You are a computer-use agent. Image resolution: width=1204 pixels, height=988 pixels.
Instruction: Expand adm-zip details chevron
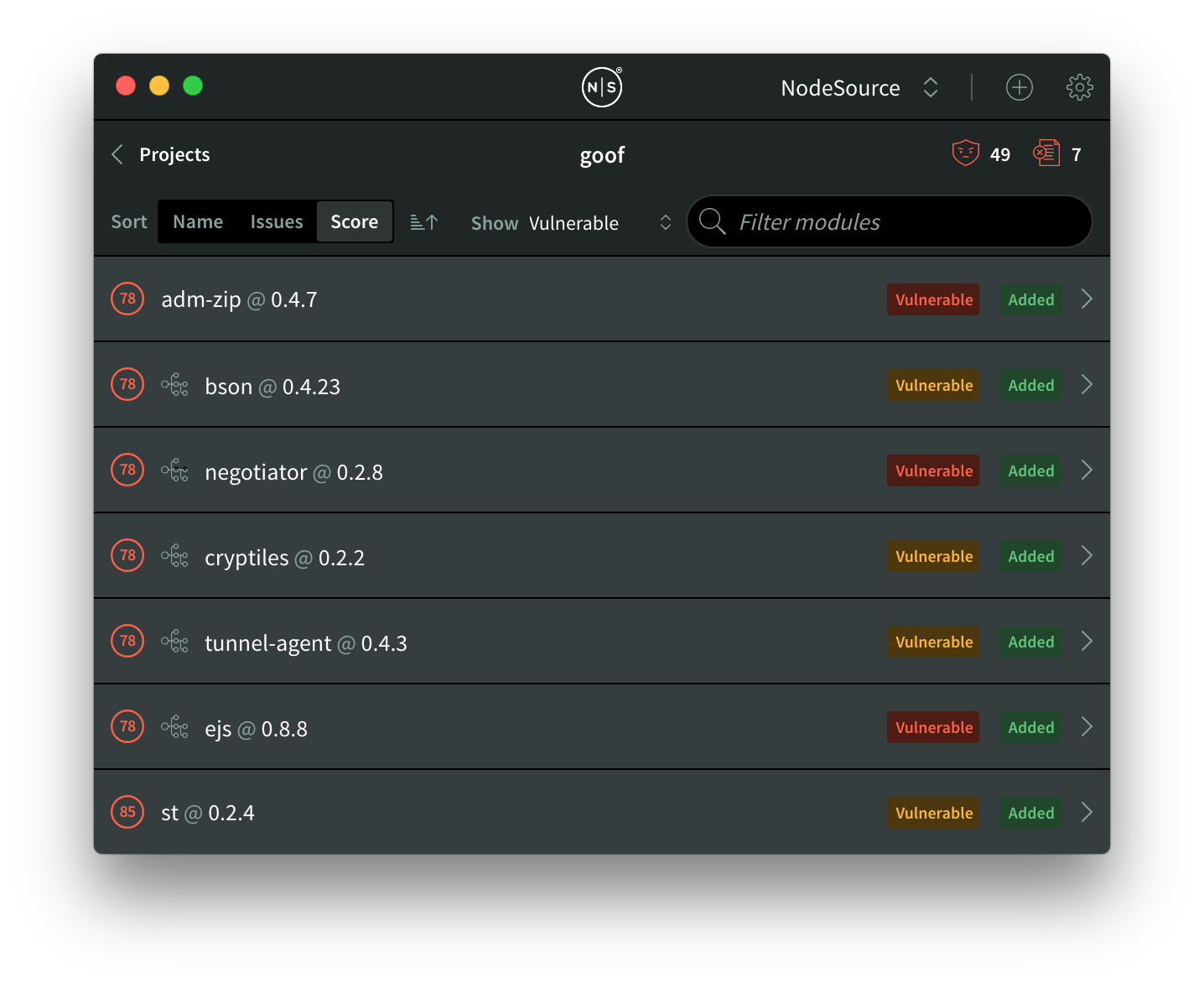(1087, 299)
